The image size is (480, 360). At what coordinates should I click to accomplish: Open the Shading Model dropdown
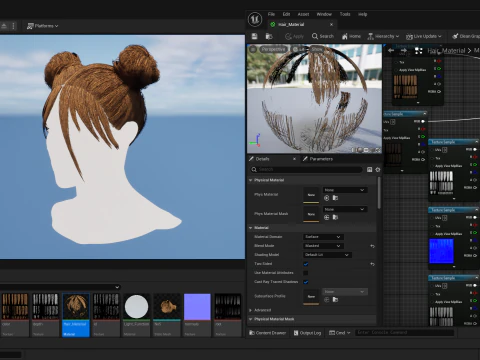click(327, 255)
